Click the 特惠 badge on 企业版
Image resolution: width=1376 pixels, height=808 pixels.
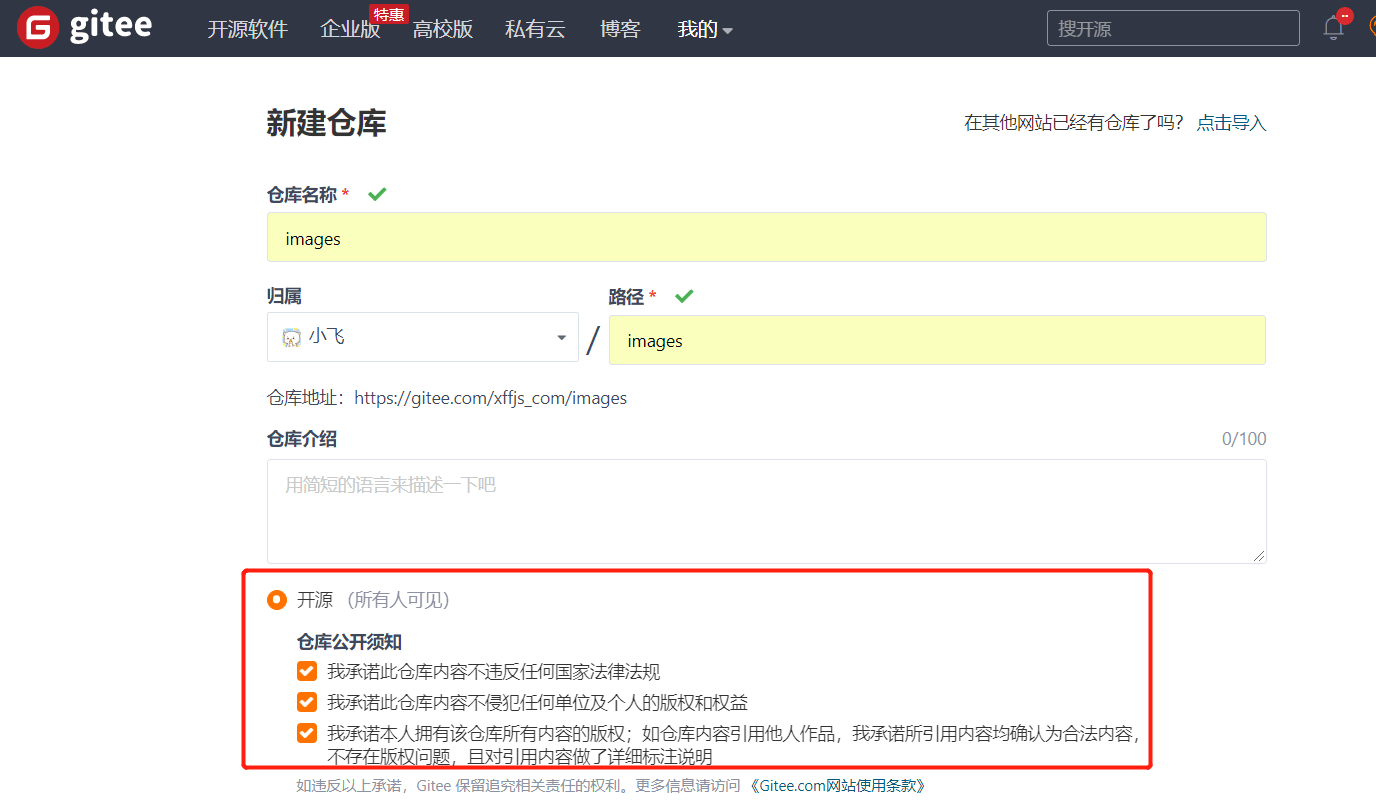pos(389,13)
